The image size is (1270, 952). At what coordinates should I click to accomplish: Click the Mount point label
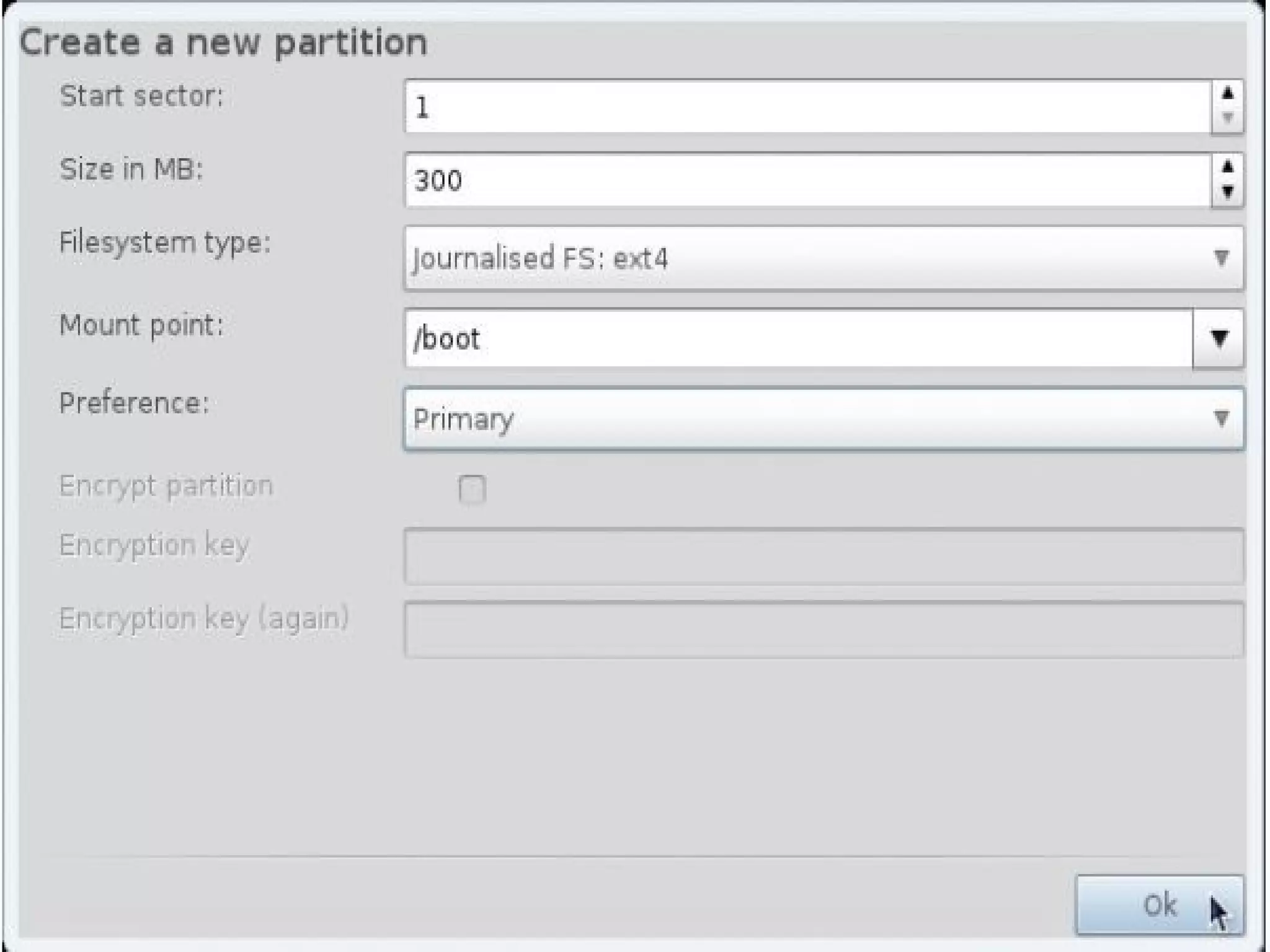141,325
